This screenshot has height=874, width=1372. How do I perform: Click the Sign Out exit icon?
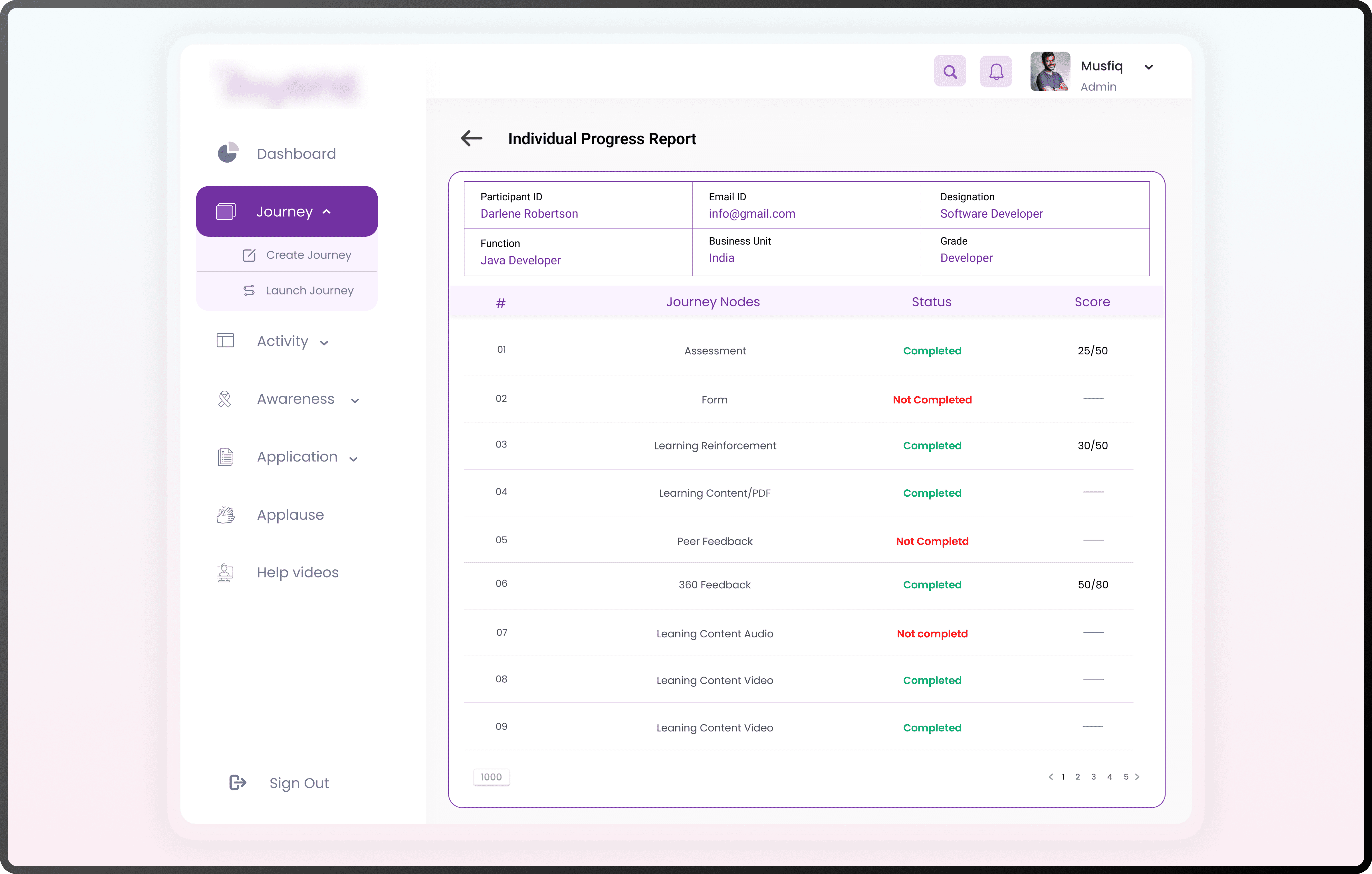[x=237, y=783]
